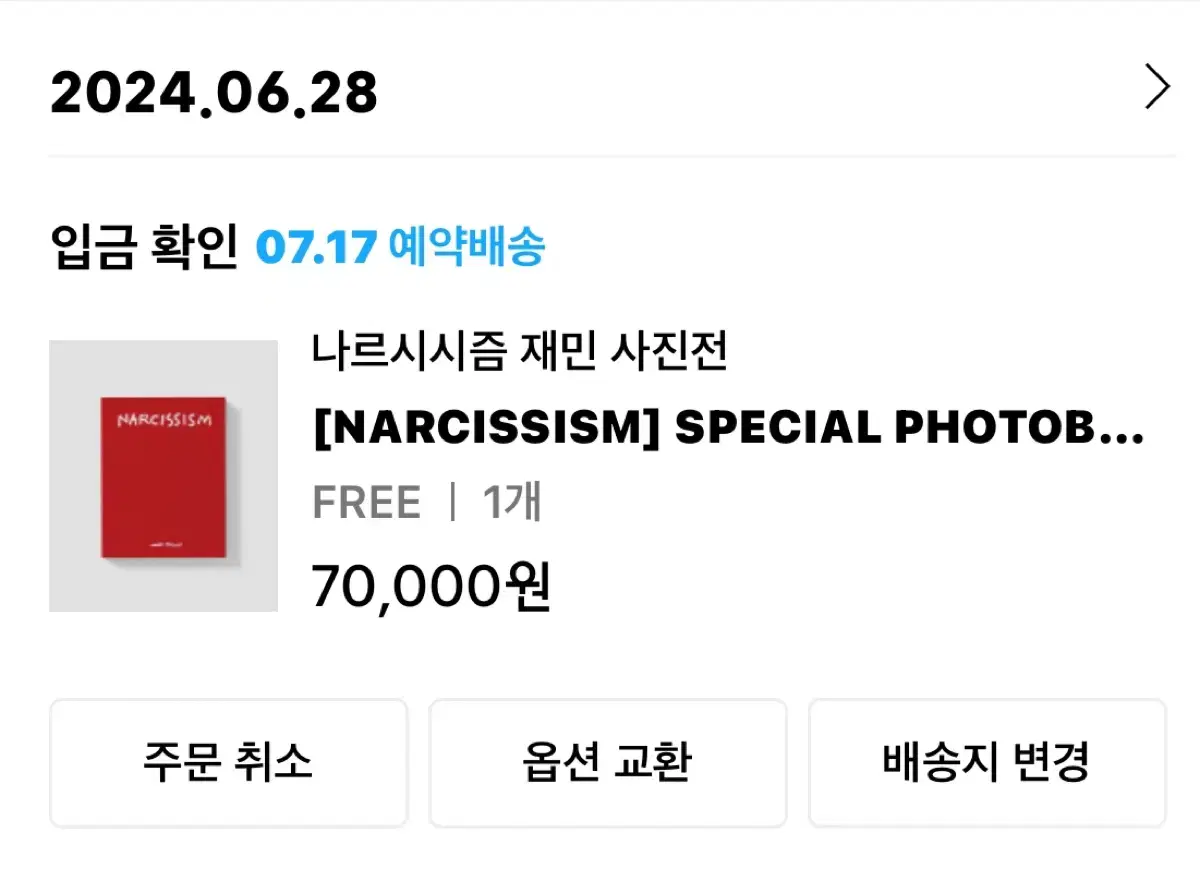Open order details with the right chevron arrow

point(1157,88)
